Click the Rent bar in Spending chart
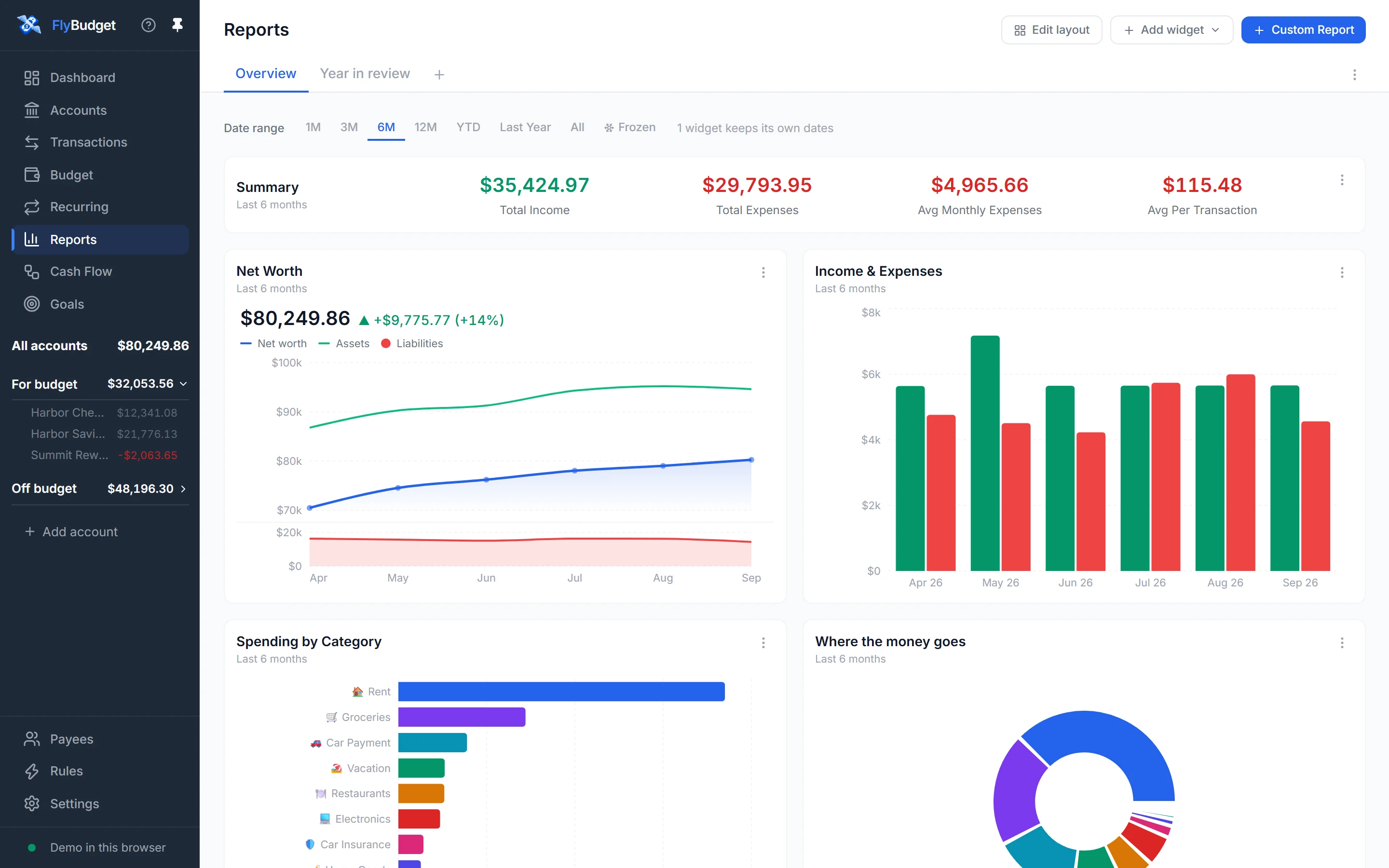Screen dimensions: 1389x868 coord(561,691)
